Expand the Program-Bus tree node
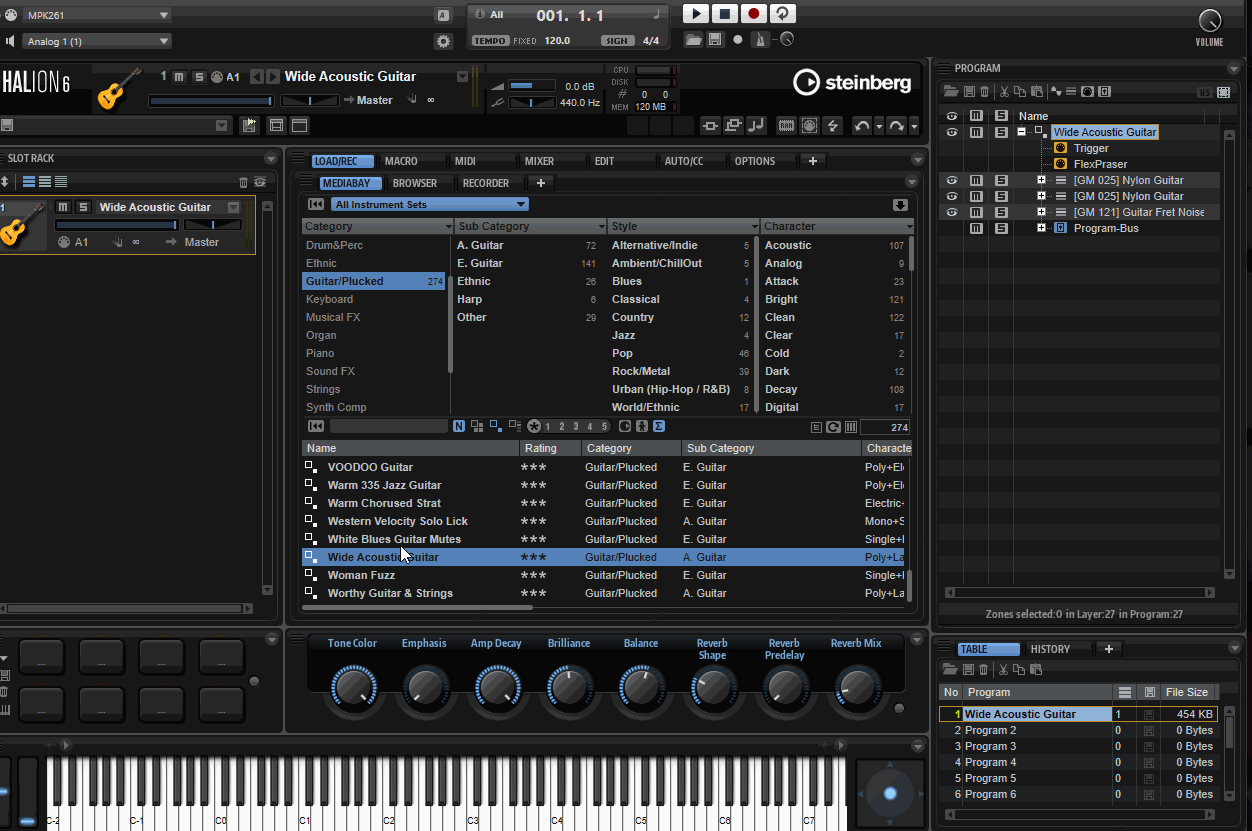Image resolution: width=1252 pixels, height=831 pixels. [x=1041, y=228]
